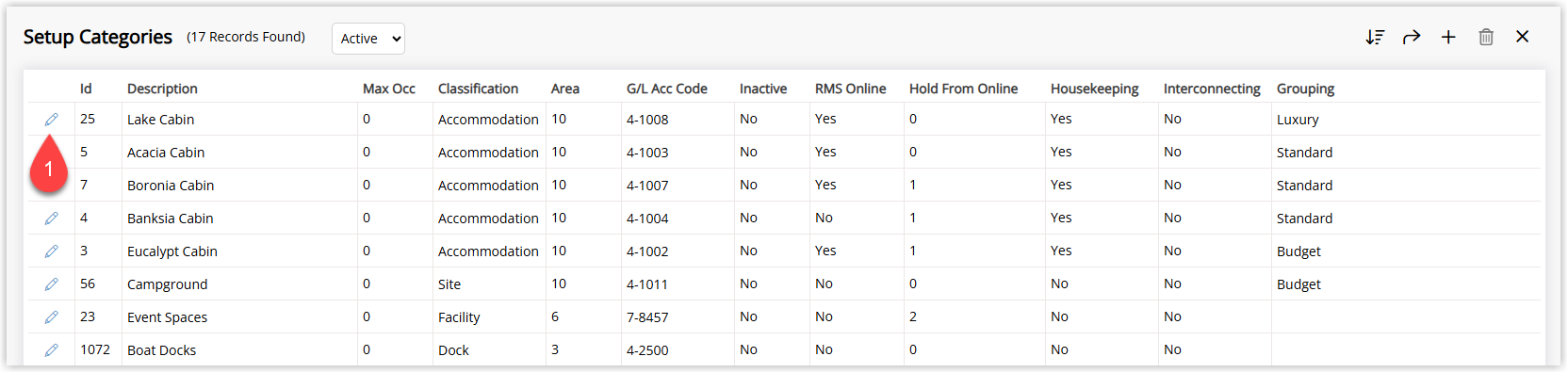
Task: Click the sort order icon
Action: click(x=1375, y=37)
